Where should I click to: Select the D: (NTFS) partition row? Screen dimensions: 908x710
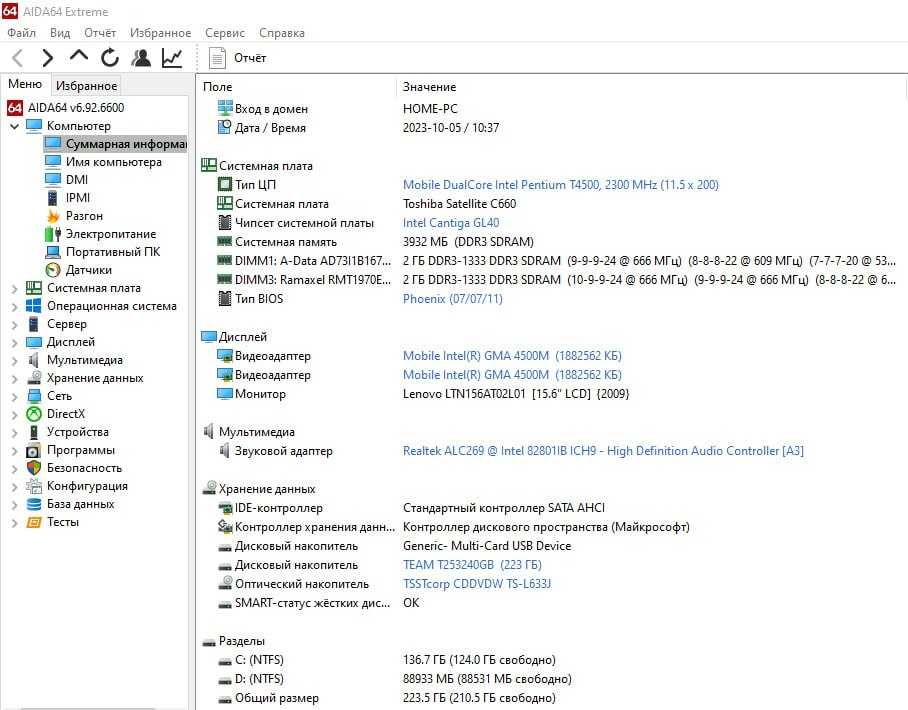pyautogui.click(x=552, y=679)
